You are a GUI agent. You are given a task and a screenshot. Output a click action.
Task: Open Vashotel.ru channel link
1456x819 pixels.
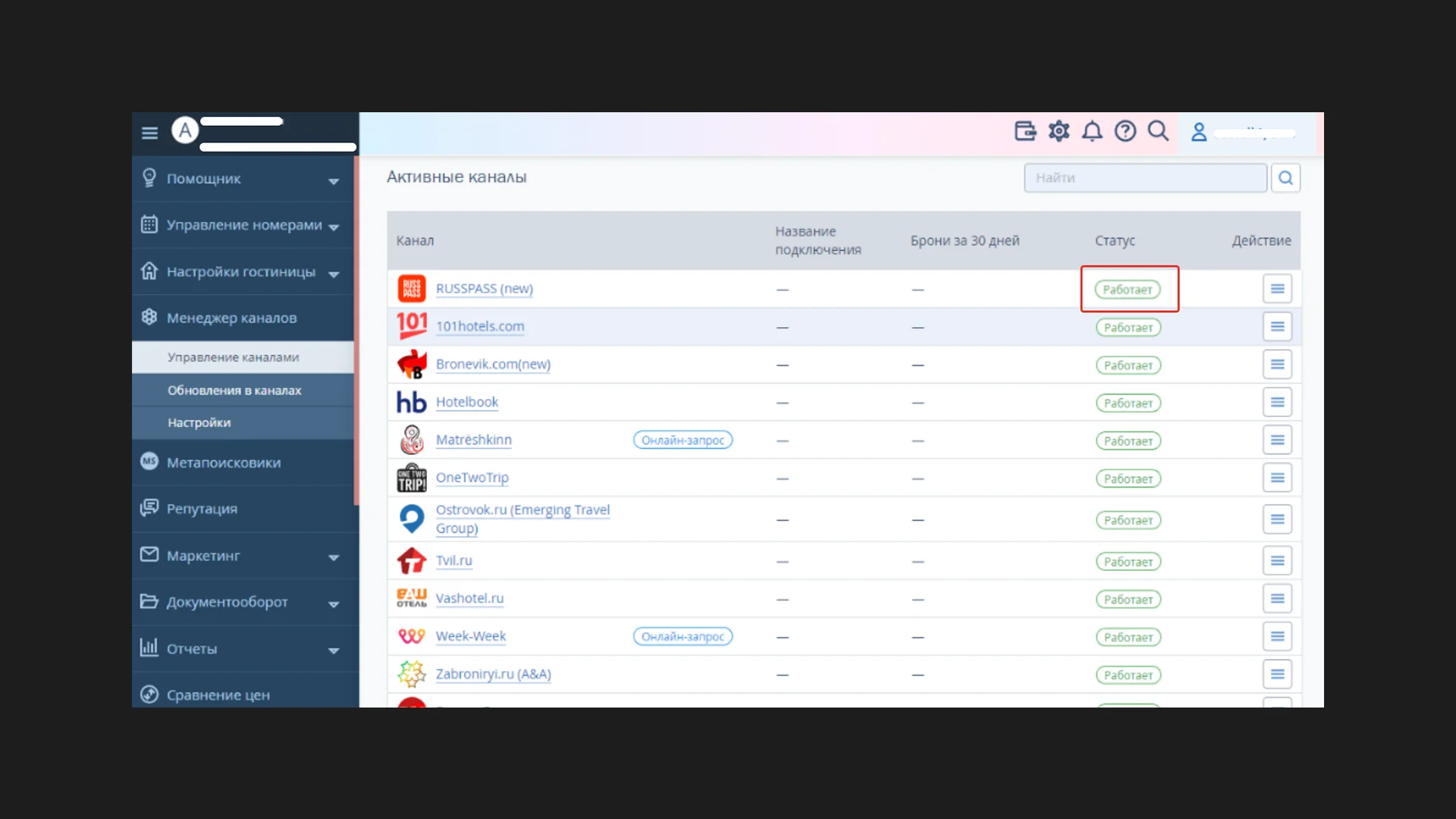[469, 598]
